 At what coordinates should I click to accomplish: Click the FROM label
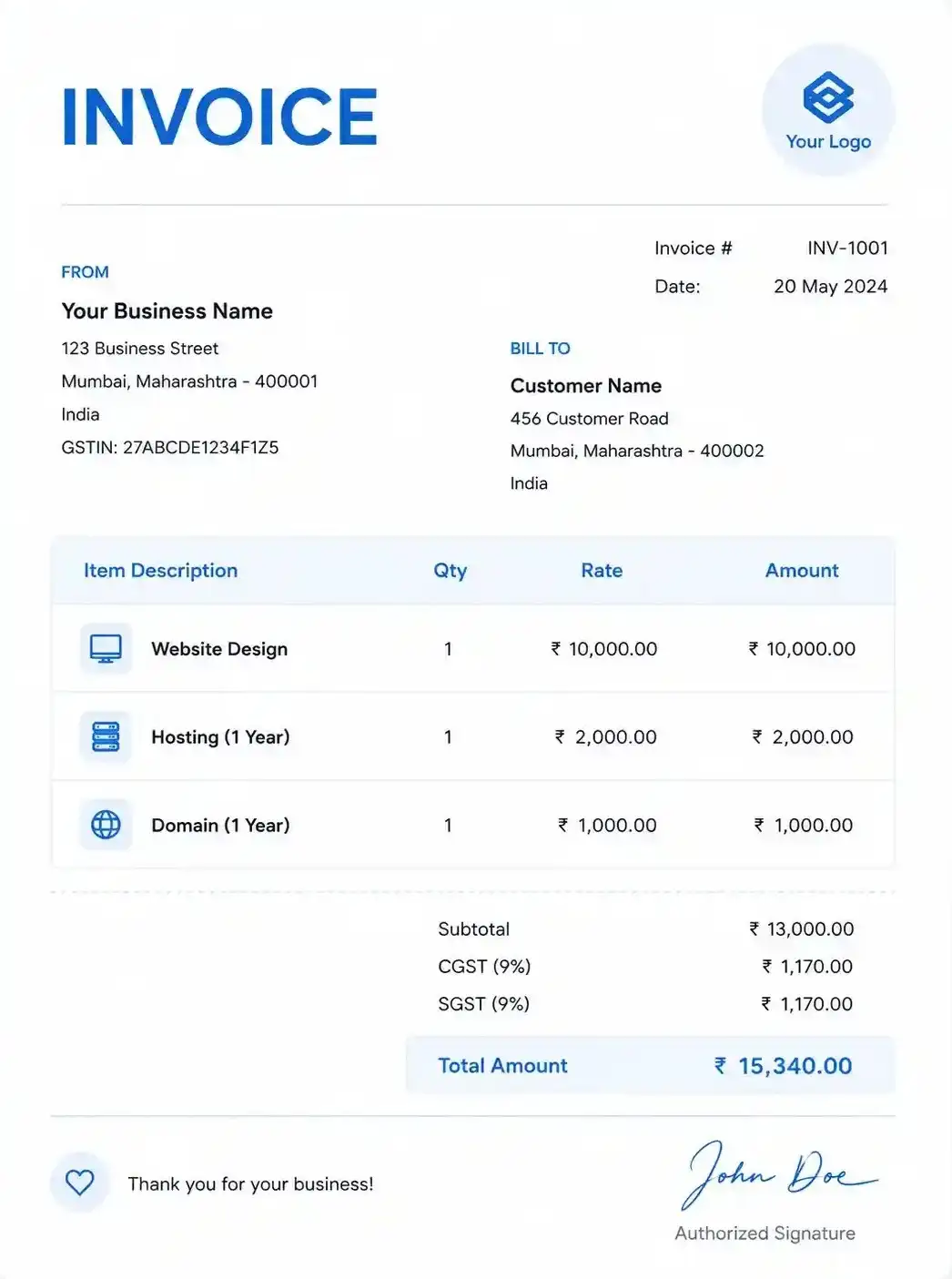click(x=85, y=272)
